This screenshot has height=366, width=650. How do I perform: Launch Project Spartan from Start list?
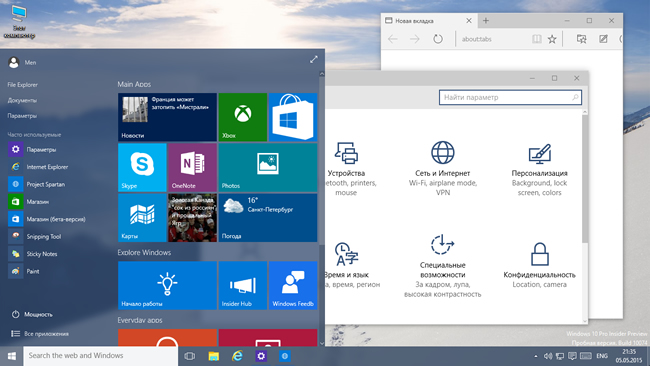pyautogui.click(x=36, y=184)
